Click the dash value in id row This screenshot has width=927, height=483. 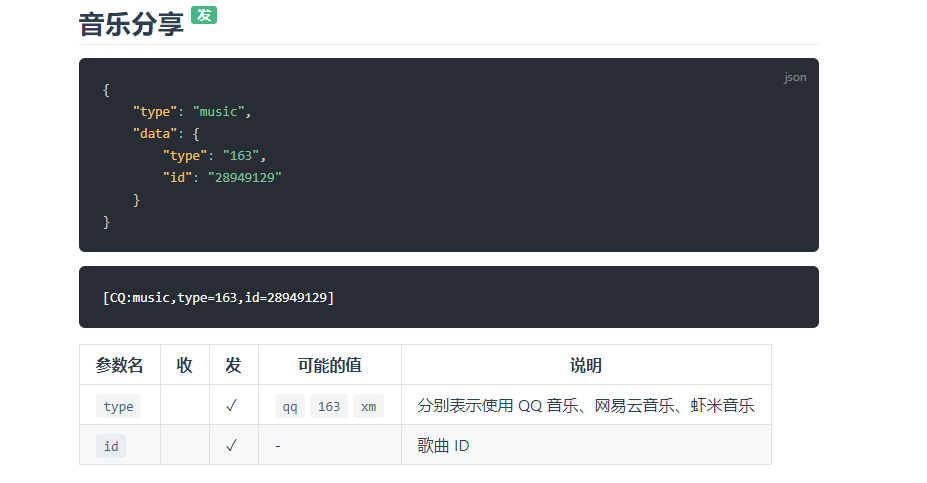[278, 446]
